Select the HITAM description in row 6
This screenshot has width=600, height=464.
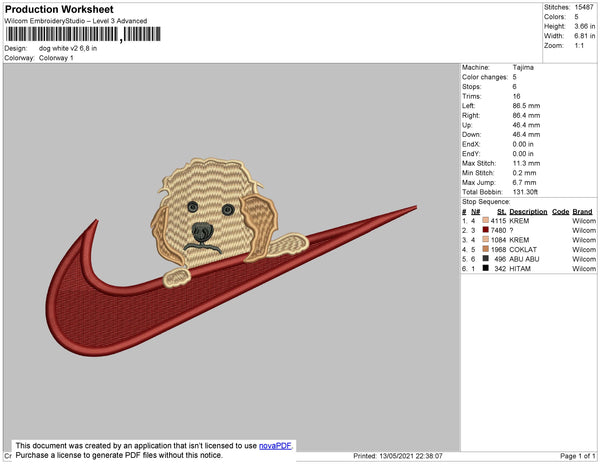tap(520, 269)
